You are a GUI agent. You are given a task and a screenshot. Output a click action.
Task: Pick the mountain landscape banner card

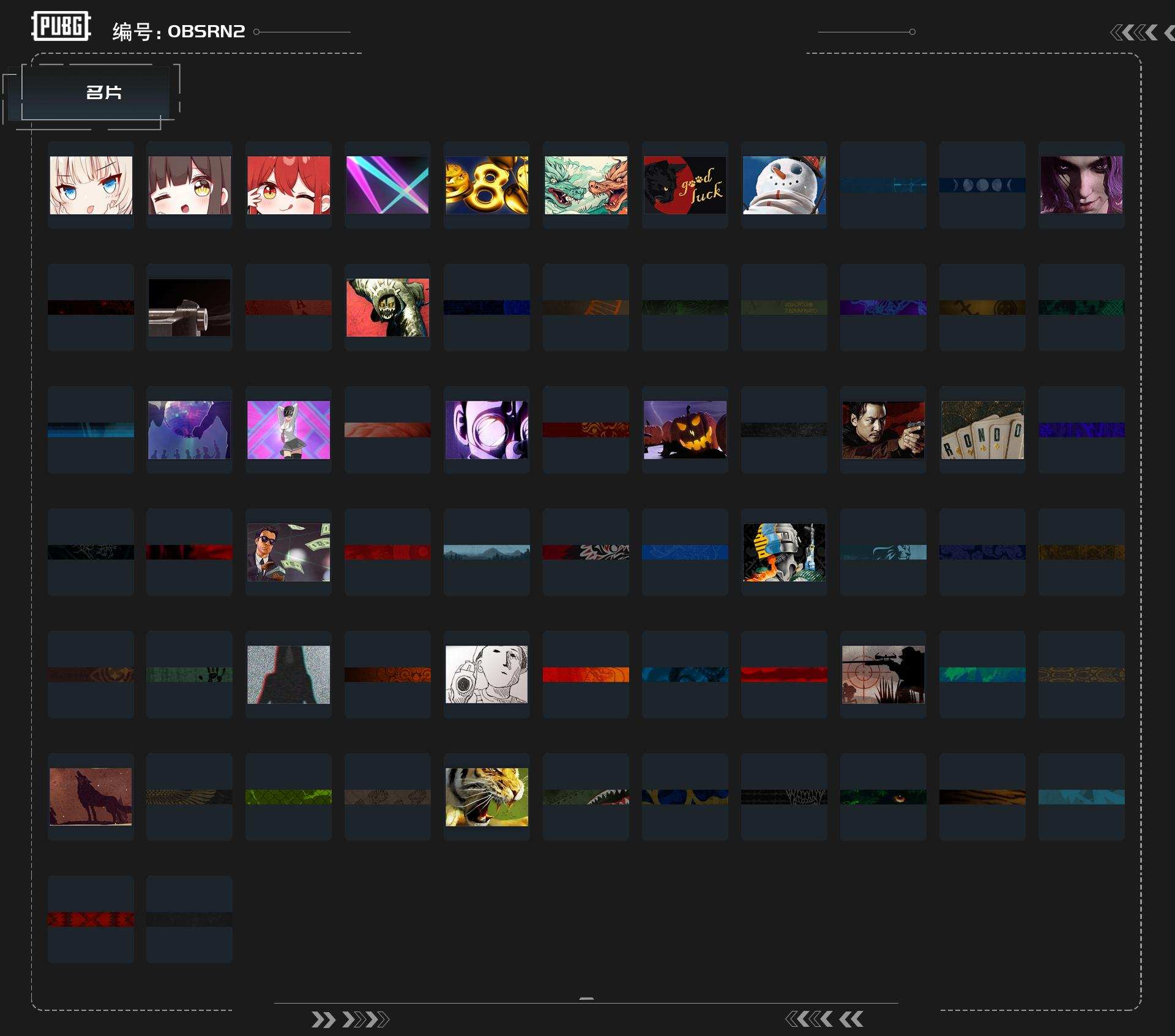tap(487, 552)
